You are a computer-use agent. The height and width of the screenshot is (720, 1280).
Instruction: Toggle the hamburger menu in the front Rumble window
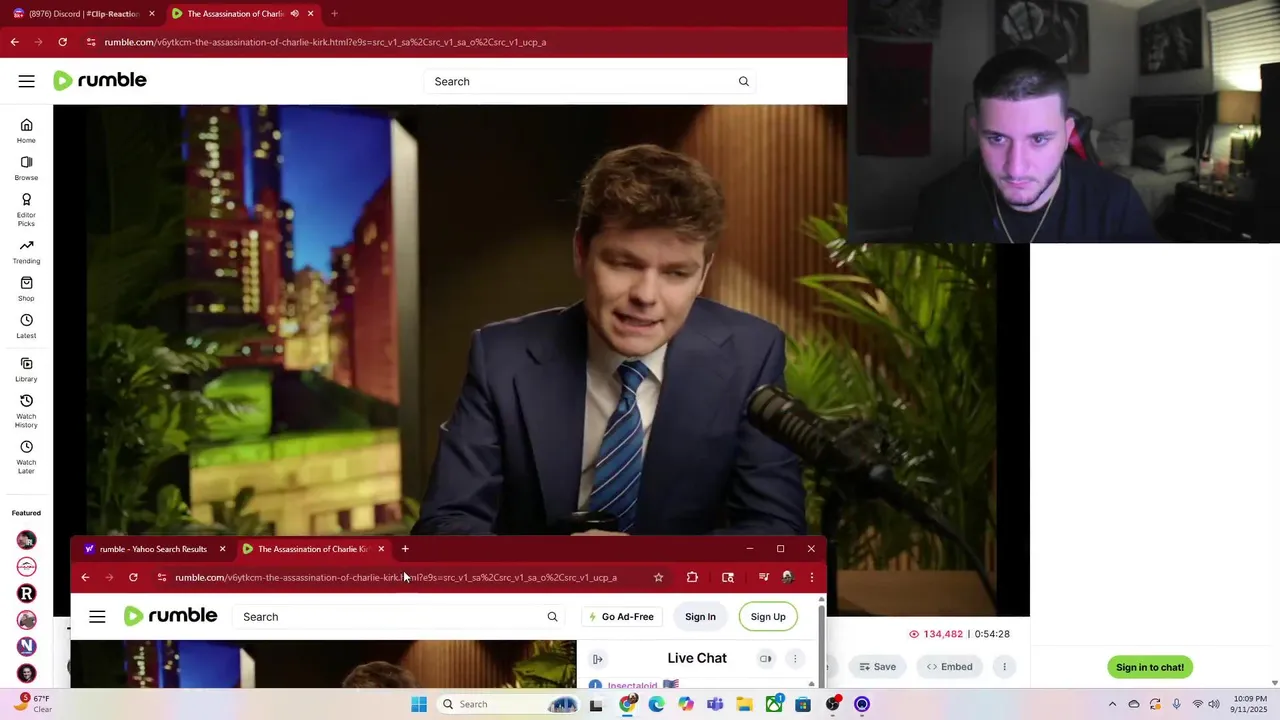97,616
